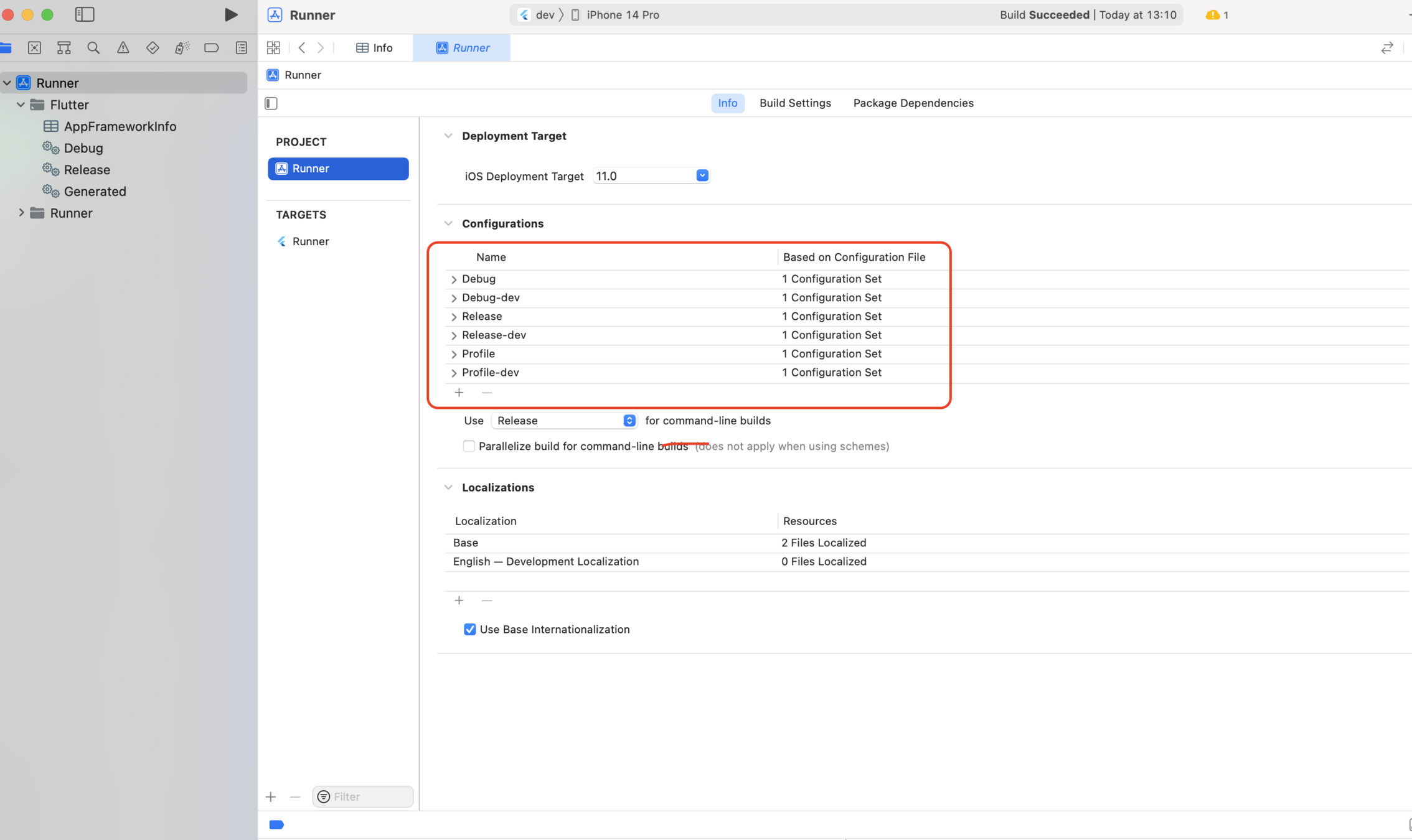Click the Run (play) button
Screen dimensions: 1412x840
click(230, 14)
